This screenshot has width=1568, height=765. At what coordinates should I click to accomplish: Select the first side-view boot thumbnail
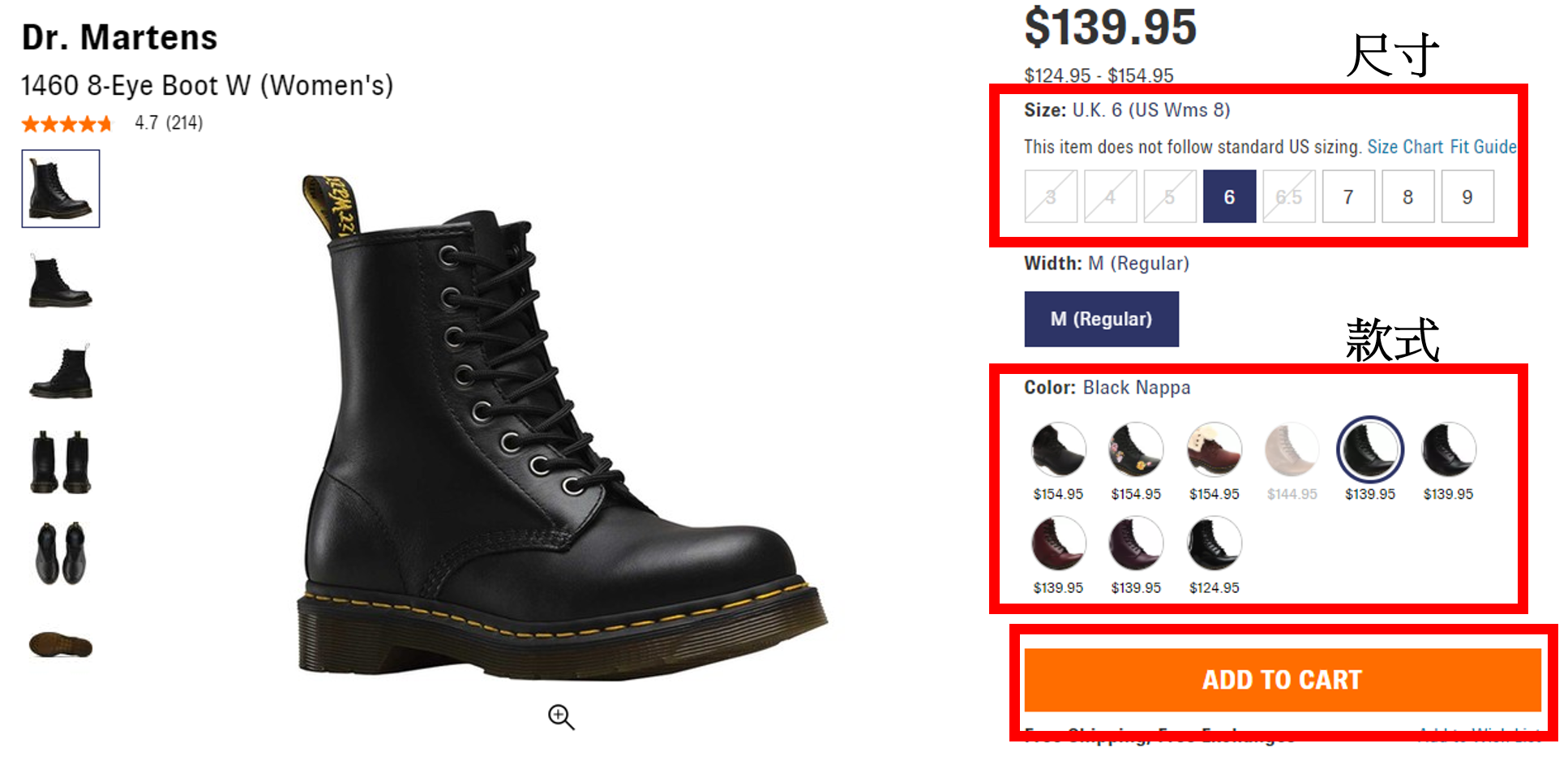tap(61, 189)
